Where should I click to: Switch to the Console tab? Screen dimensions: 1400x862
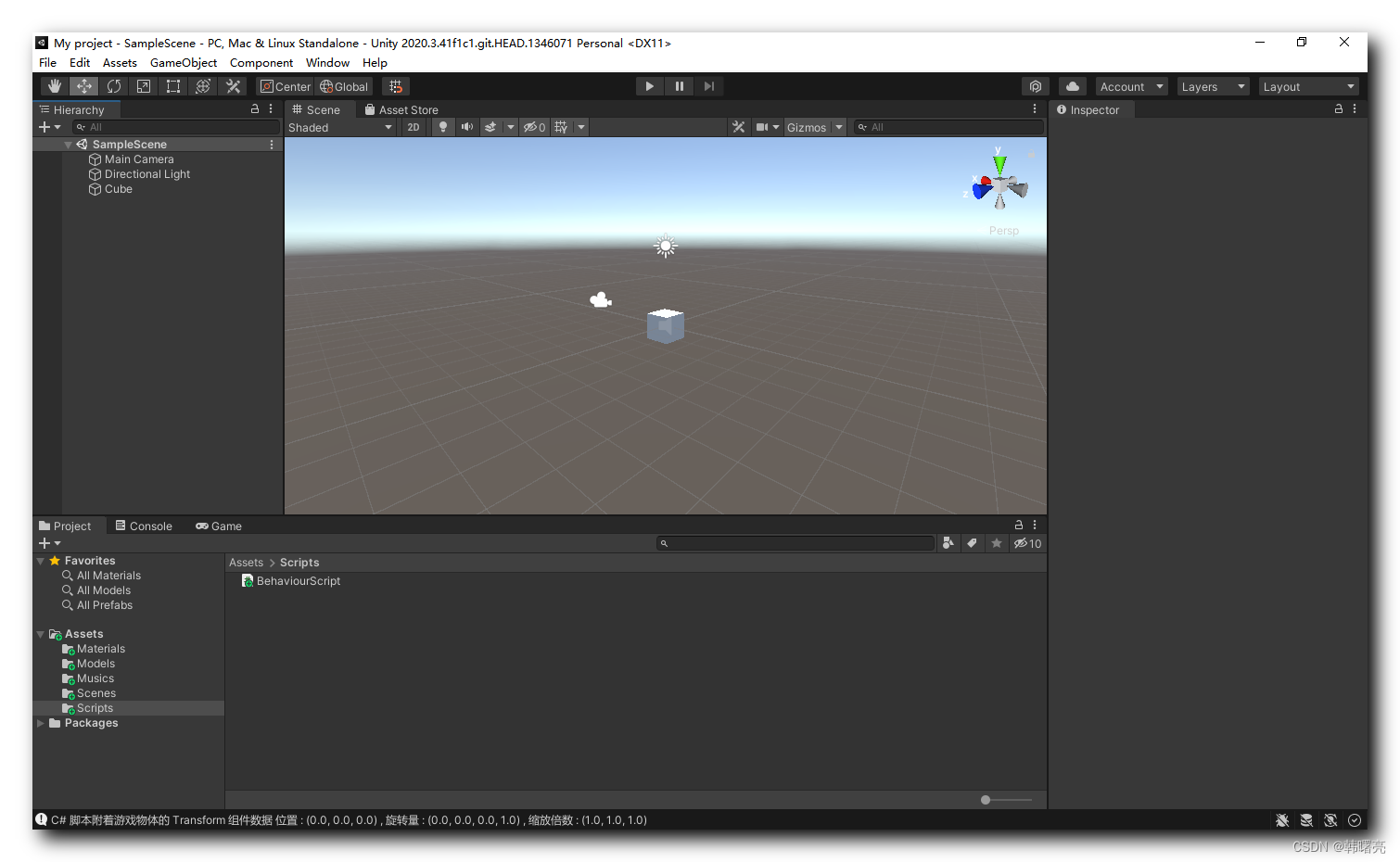(x=144, y=526)
